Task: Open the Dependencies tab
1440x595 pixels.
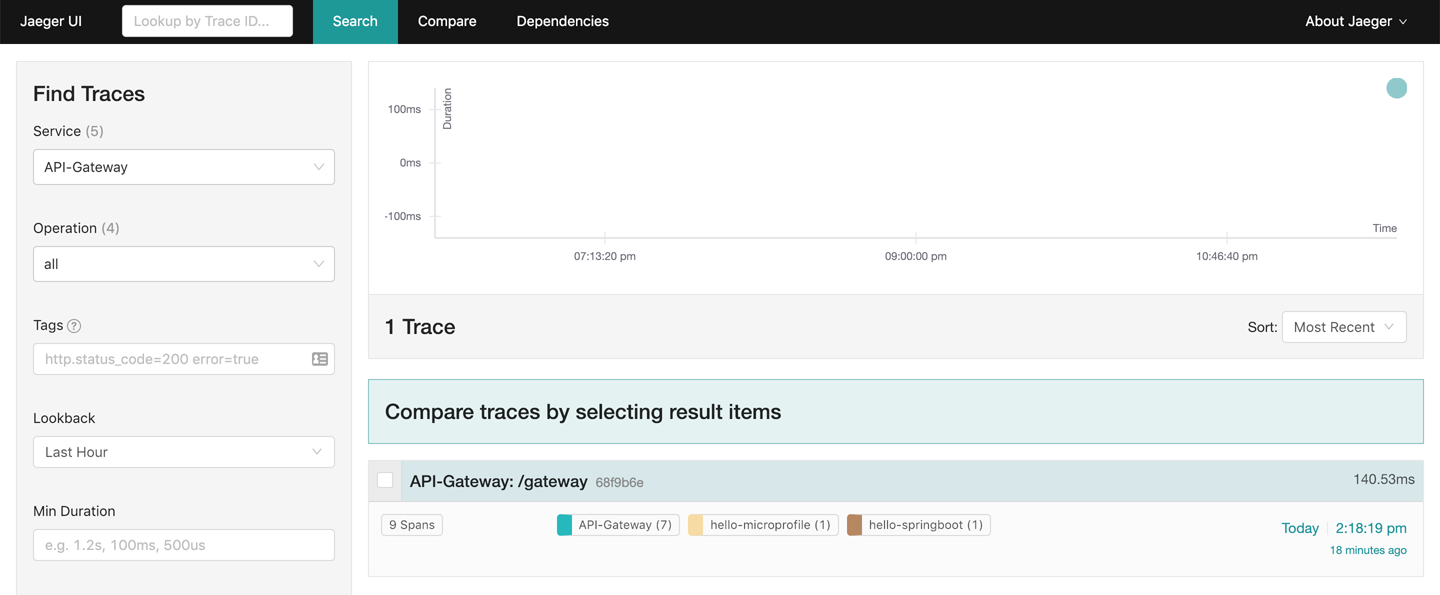Action: 562,21
